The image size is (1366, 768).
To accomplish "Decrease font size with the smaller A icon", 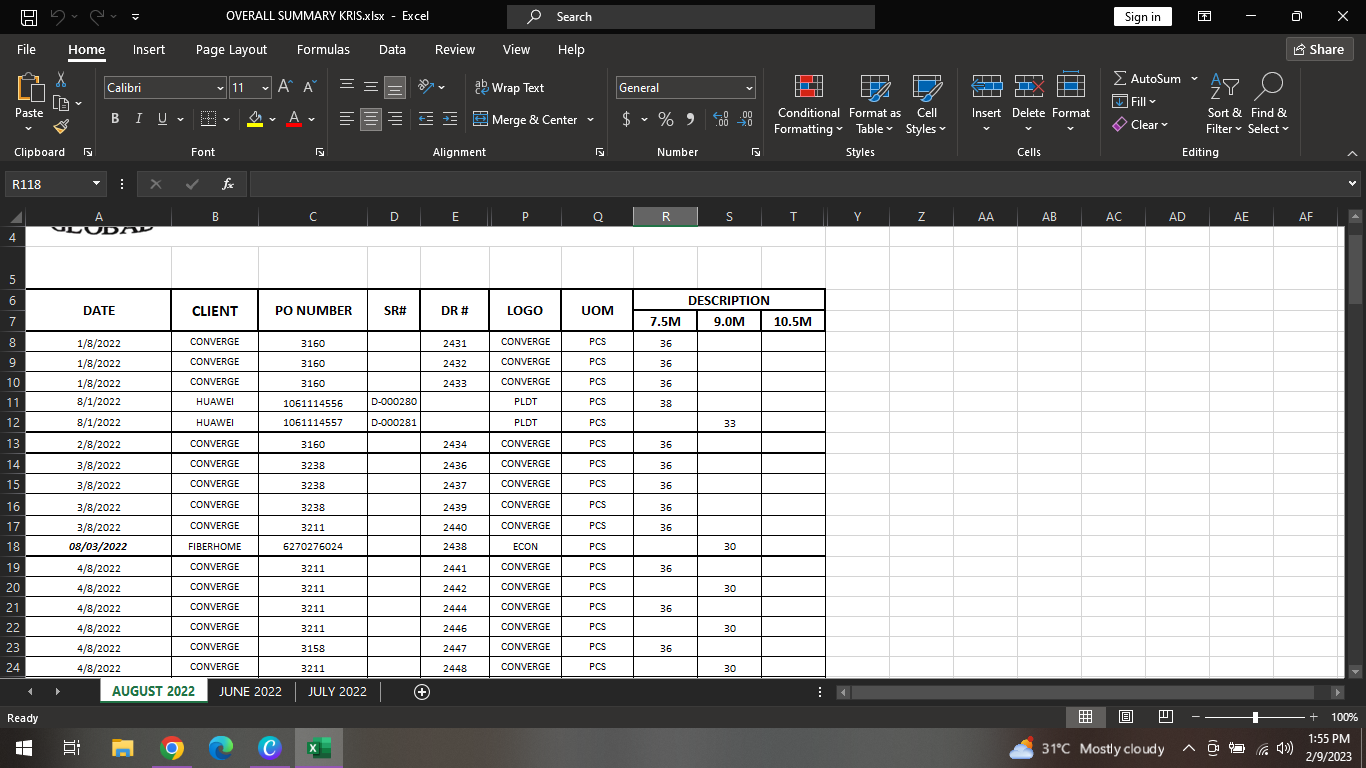I will pos(310,88).
